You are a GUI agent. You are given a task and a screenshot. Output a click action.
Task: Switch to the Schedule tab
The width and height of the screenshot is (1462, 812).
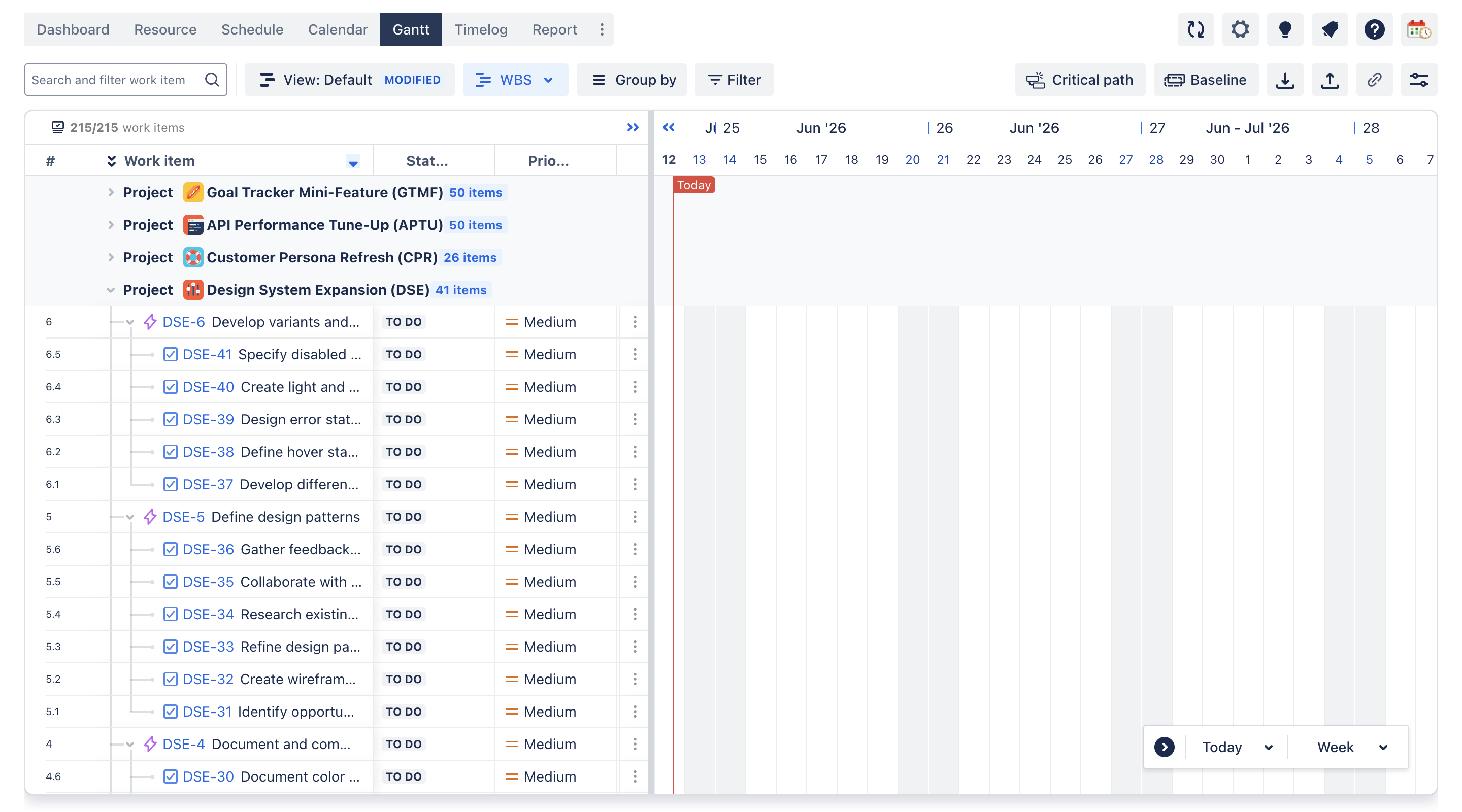coord(252,29)
